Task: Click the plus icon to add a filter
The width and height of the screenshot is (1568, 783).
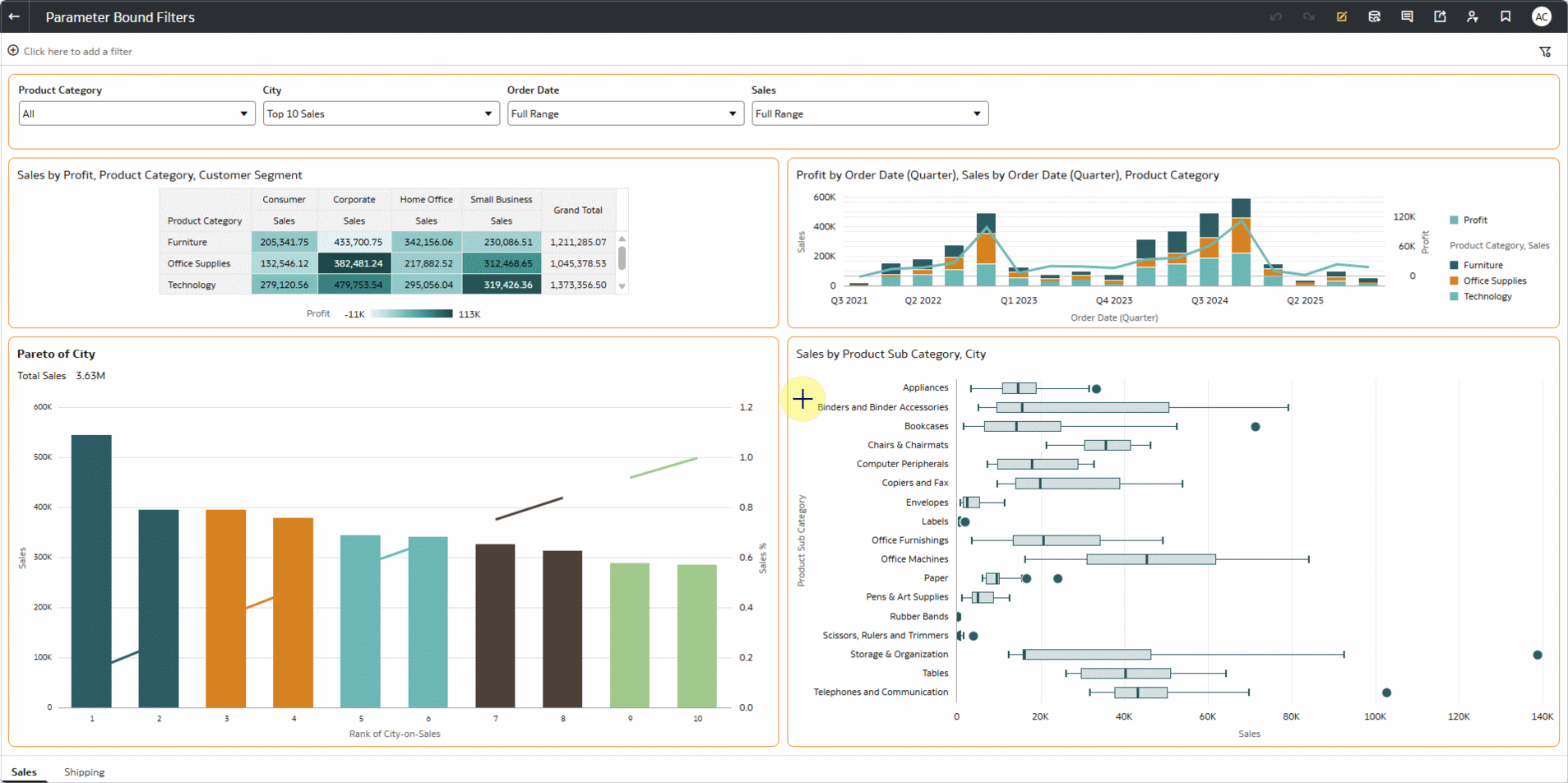Action: click(13, 51)
